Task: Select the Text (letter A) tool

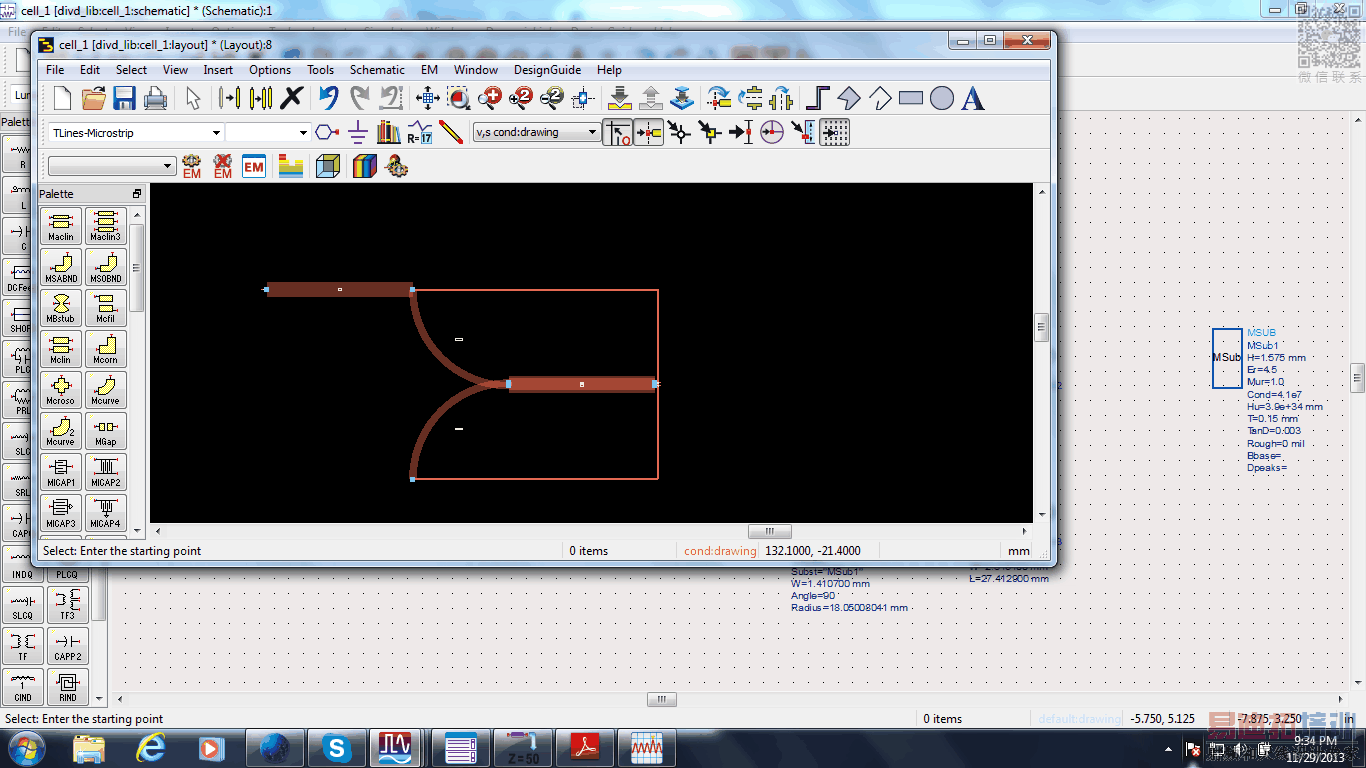Action: pyautogui.click(x=973, y=98)
